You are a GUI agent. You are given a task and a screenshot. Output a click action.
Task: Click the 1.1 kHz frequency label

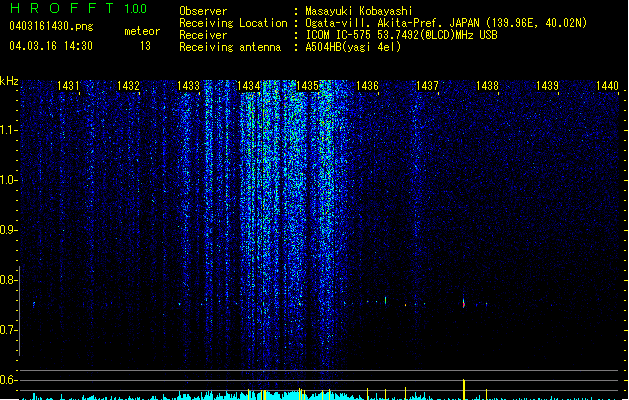click(8, 130)
